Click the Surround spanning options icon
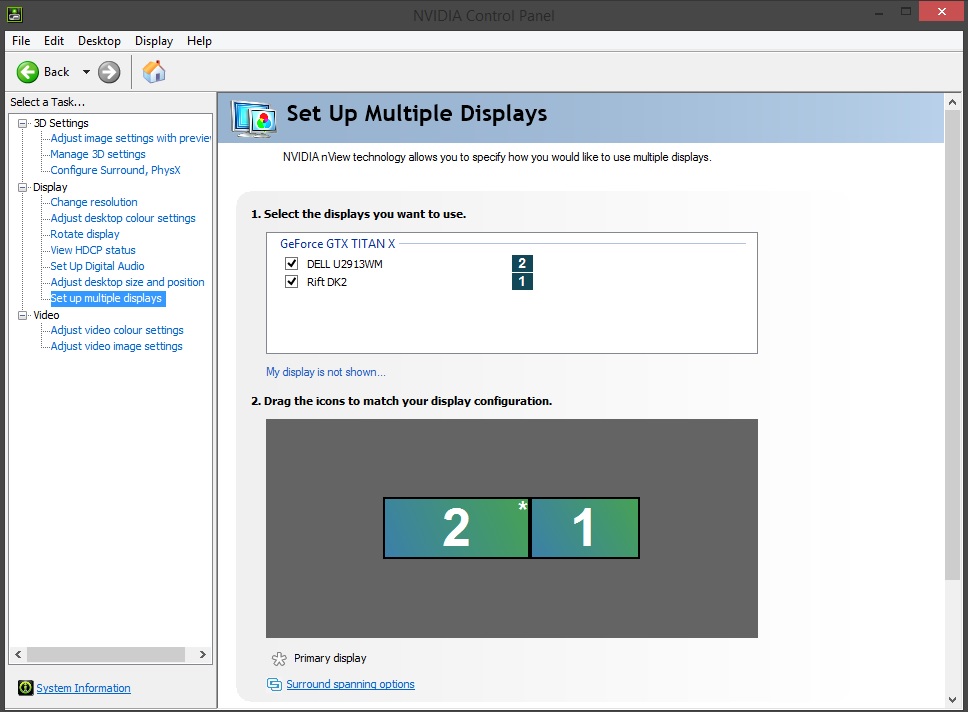The image size is (968, 712). point(274,684)
